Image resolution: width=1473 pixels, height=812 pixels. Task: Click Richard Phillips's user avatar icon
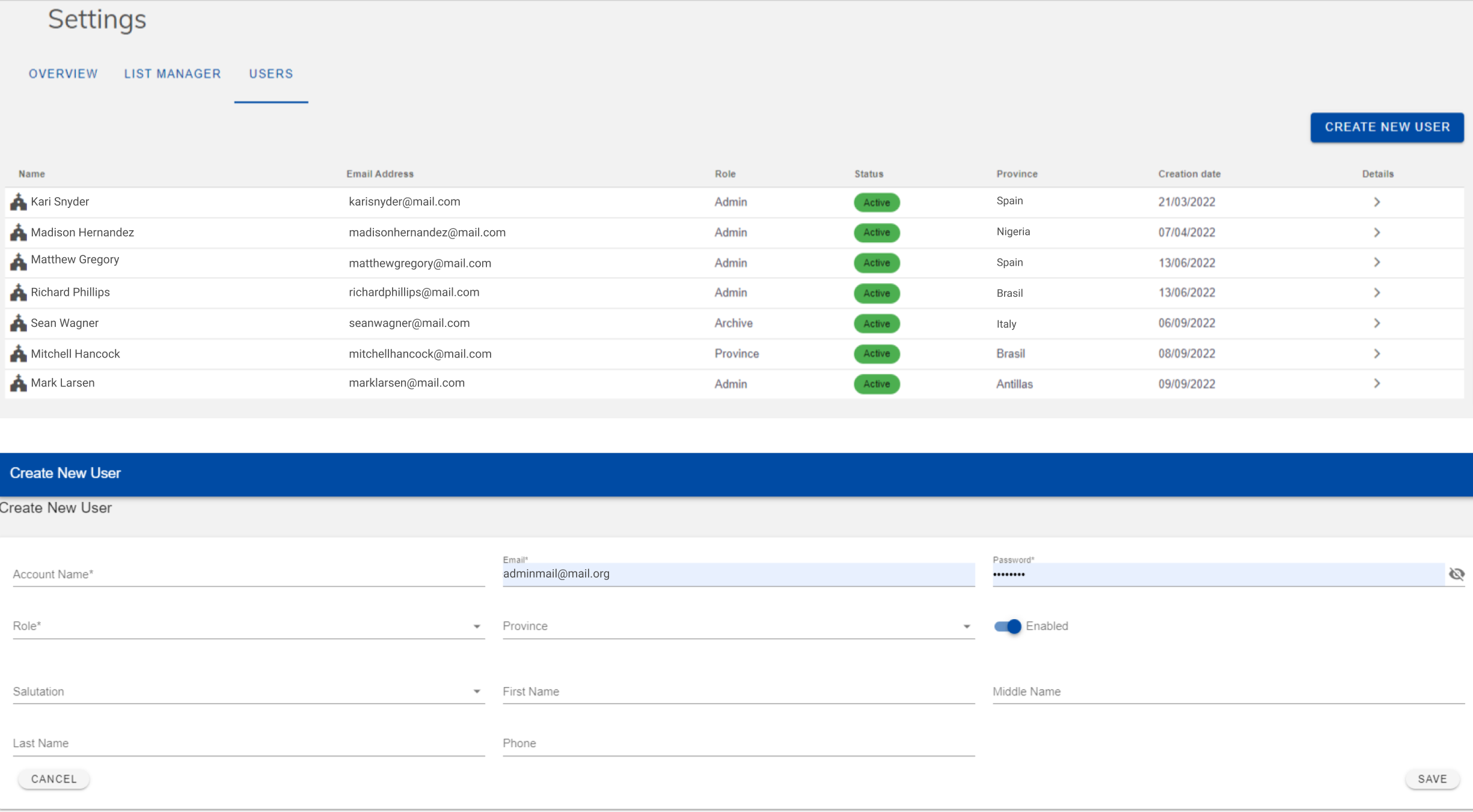click(17, 293)
